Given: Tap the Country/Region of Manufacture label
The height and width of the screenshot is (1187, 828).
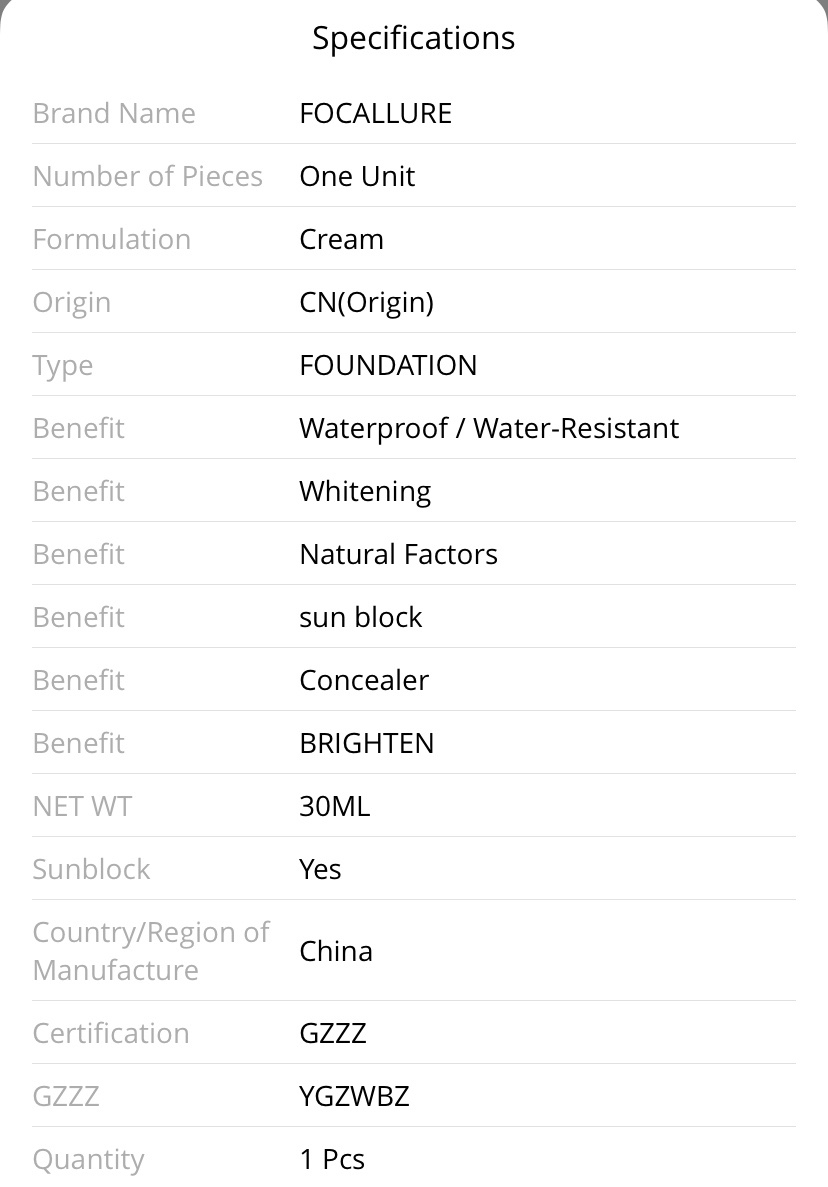Looking at the screenshot, I should tap(151, 951).
